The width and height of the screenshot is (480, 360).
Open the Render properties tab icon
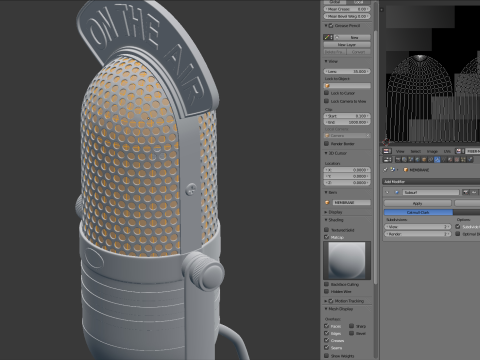point(398,159)
